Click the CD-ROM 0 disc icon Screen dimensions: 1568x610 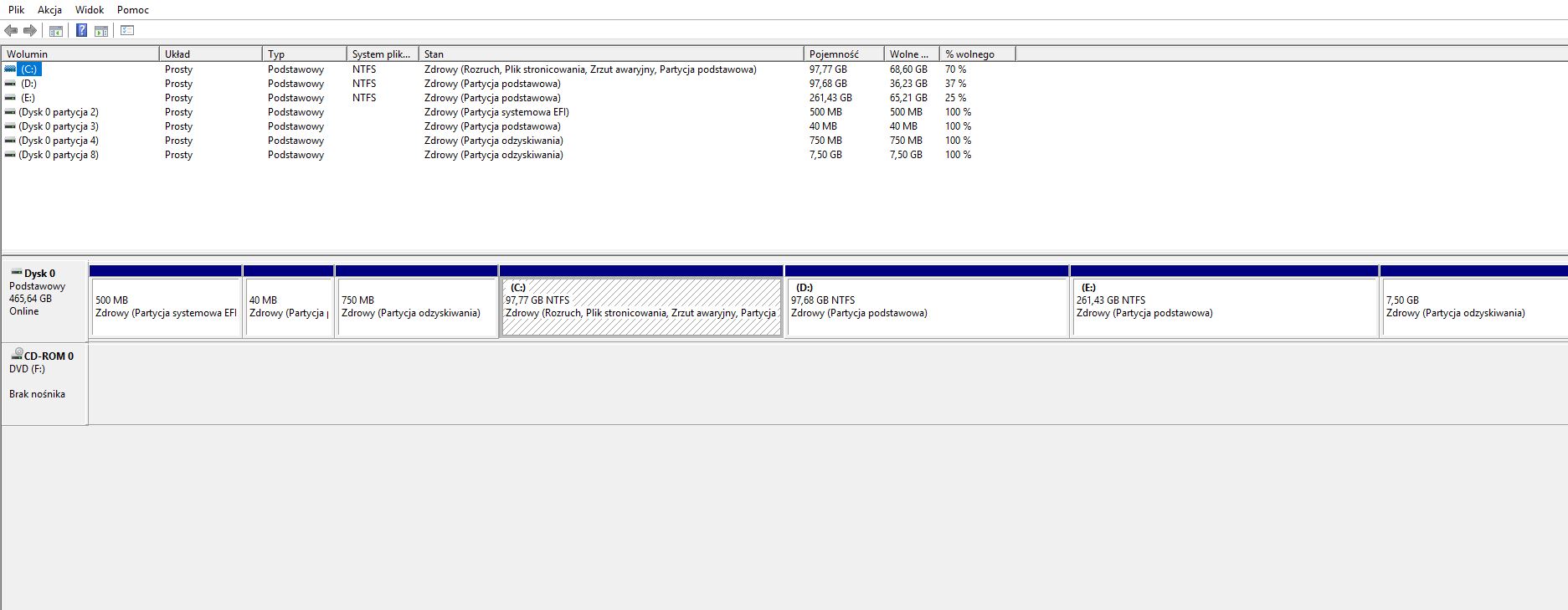(x=16, y=354)
